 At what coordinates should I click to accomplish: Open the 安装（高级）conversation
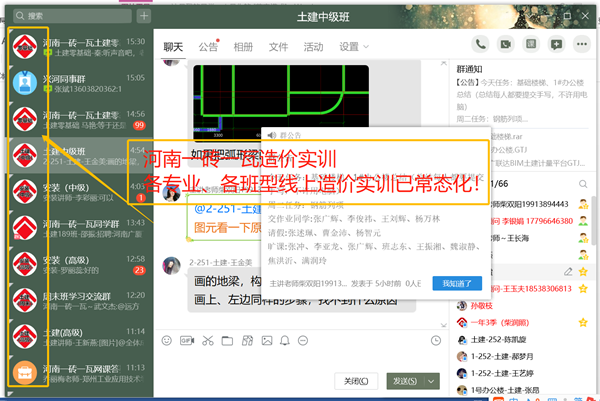click(x=79, y=264)
